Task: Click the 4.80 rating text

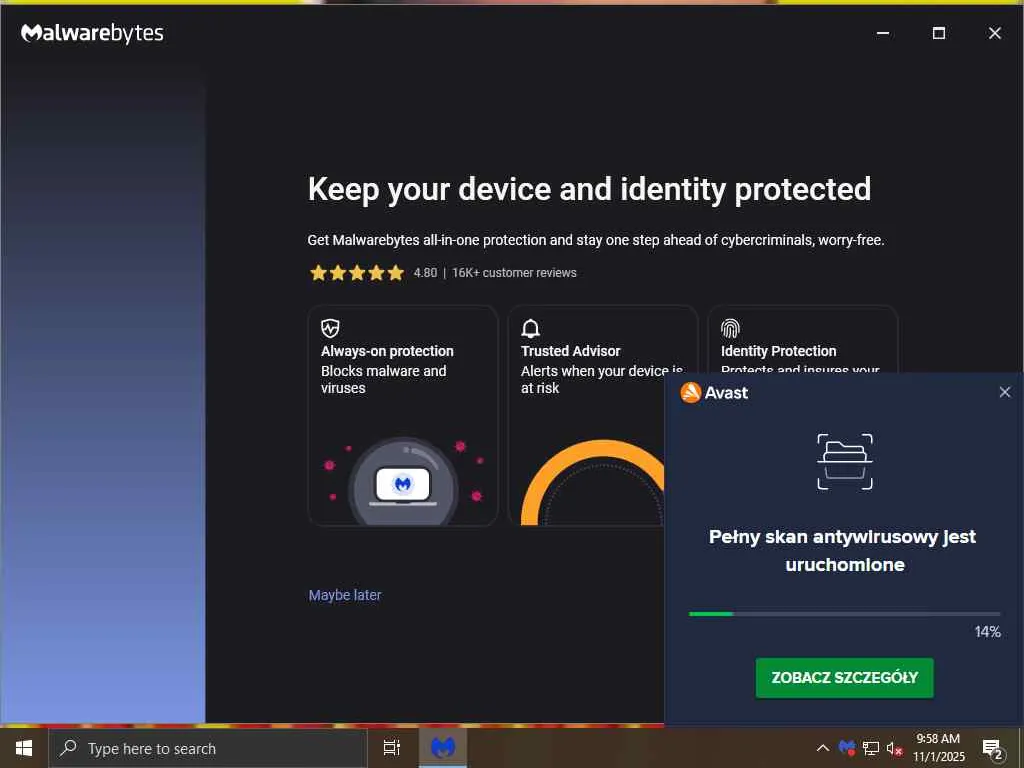Action: [425, 273]
